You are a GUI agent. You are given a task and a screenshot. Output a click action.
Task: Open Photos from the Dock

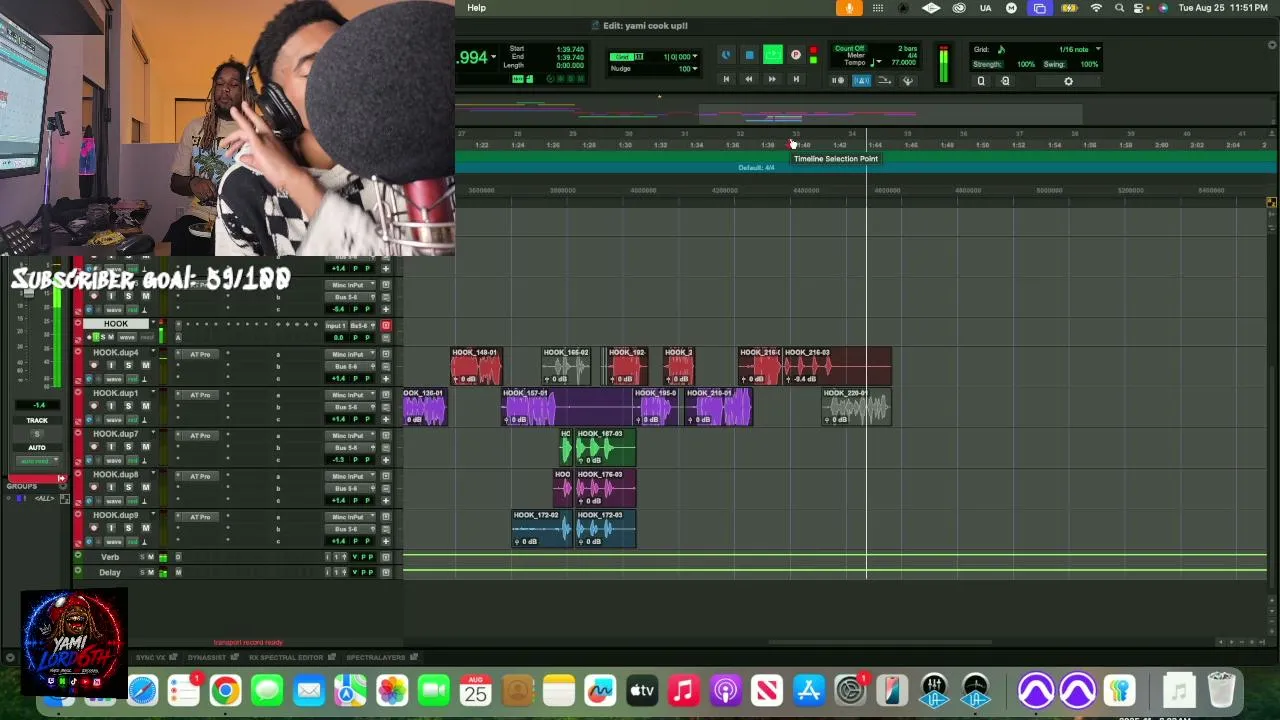point(392,690)
